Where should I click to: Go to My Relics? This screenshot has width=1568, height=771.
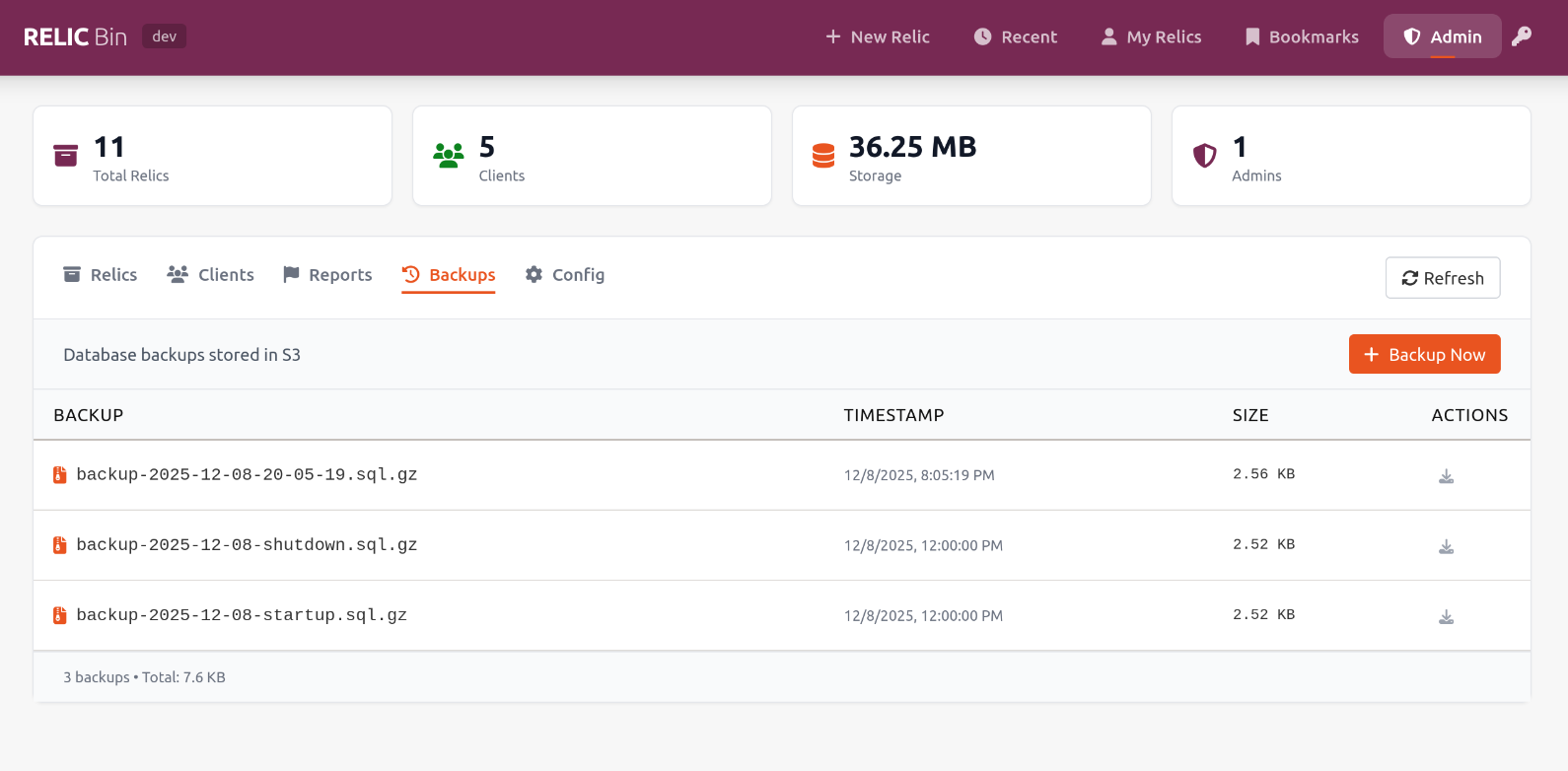tap(1151, 36)
